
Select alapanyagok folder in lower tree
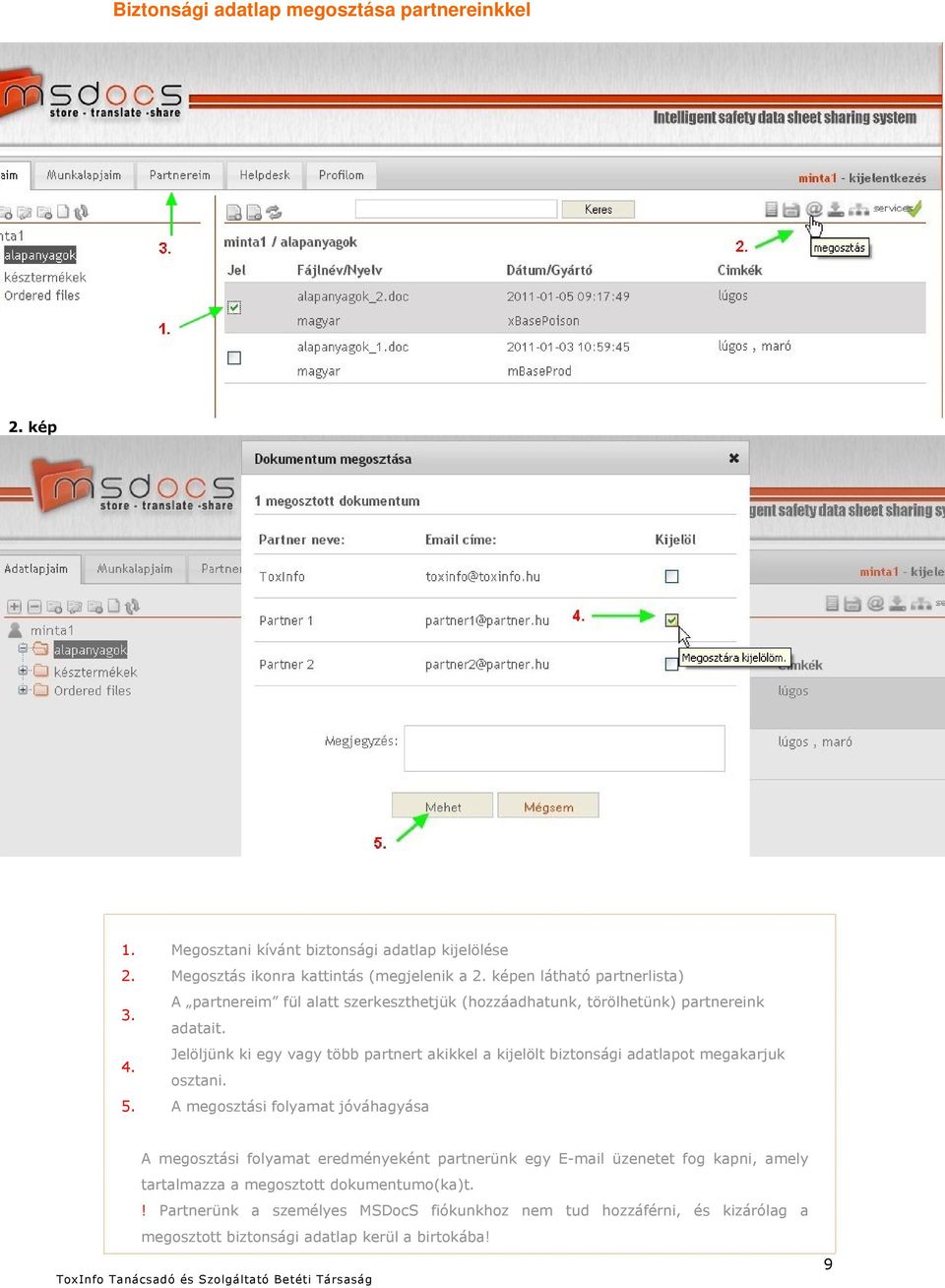[91, 650]
